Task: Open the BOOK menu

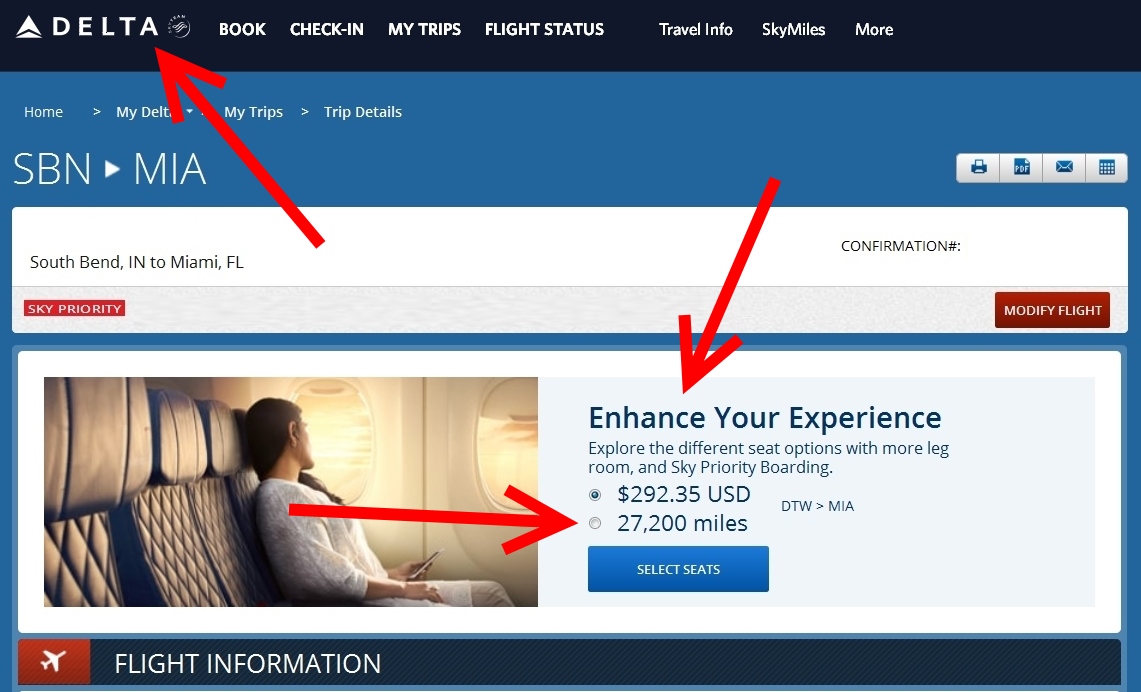Action: [242, 29]
